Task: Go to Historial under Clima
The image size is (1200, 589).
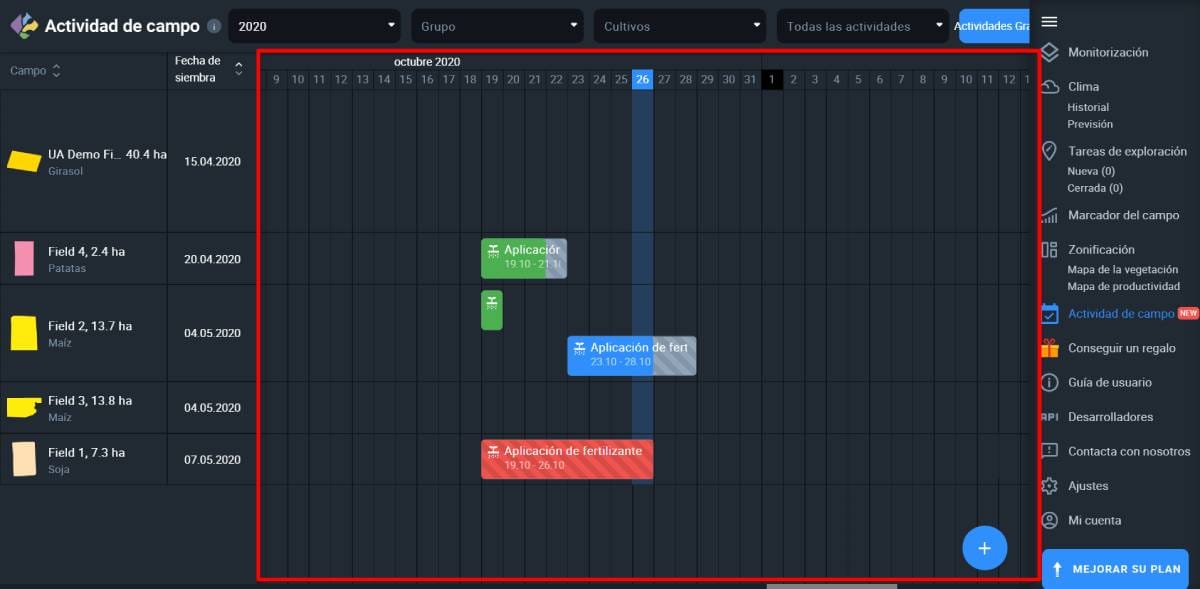Action: [1088, 107]
